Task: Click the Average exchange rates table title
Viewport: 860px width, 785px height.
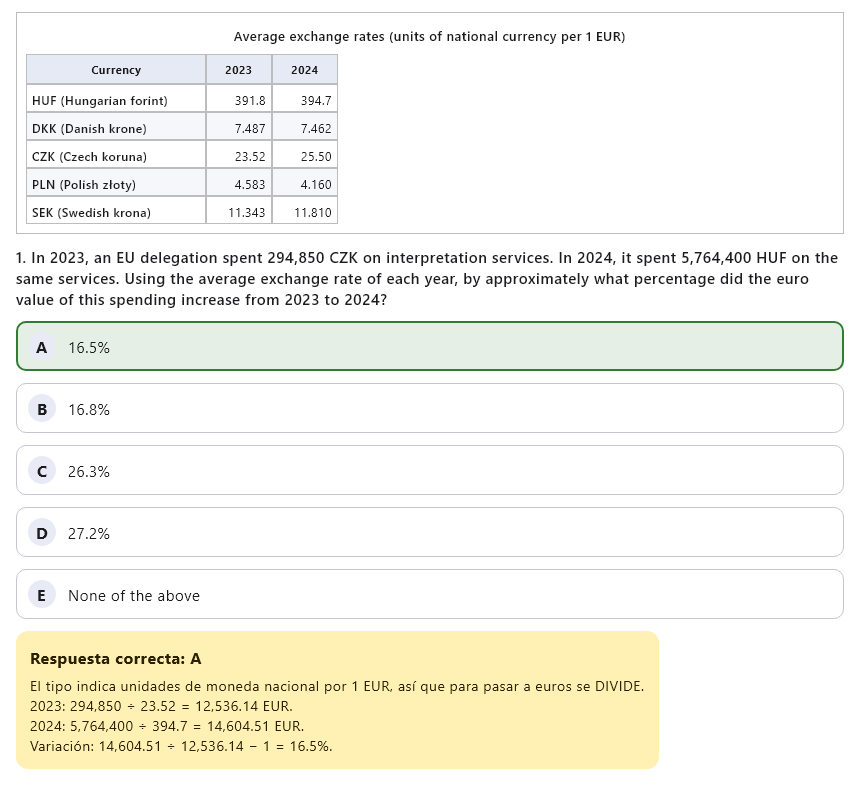Action: [x=429, y=37]
